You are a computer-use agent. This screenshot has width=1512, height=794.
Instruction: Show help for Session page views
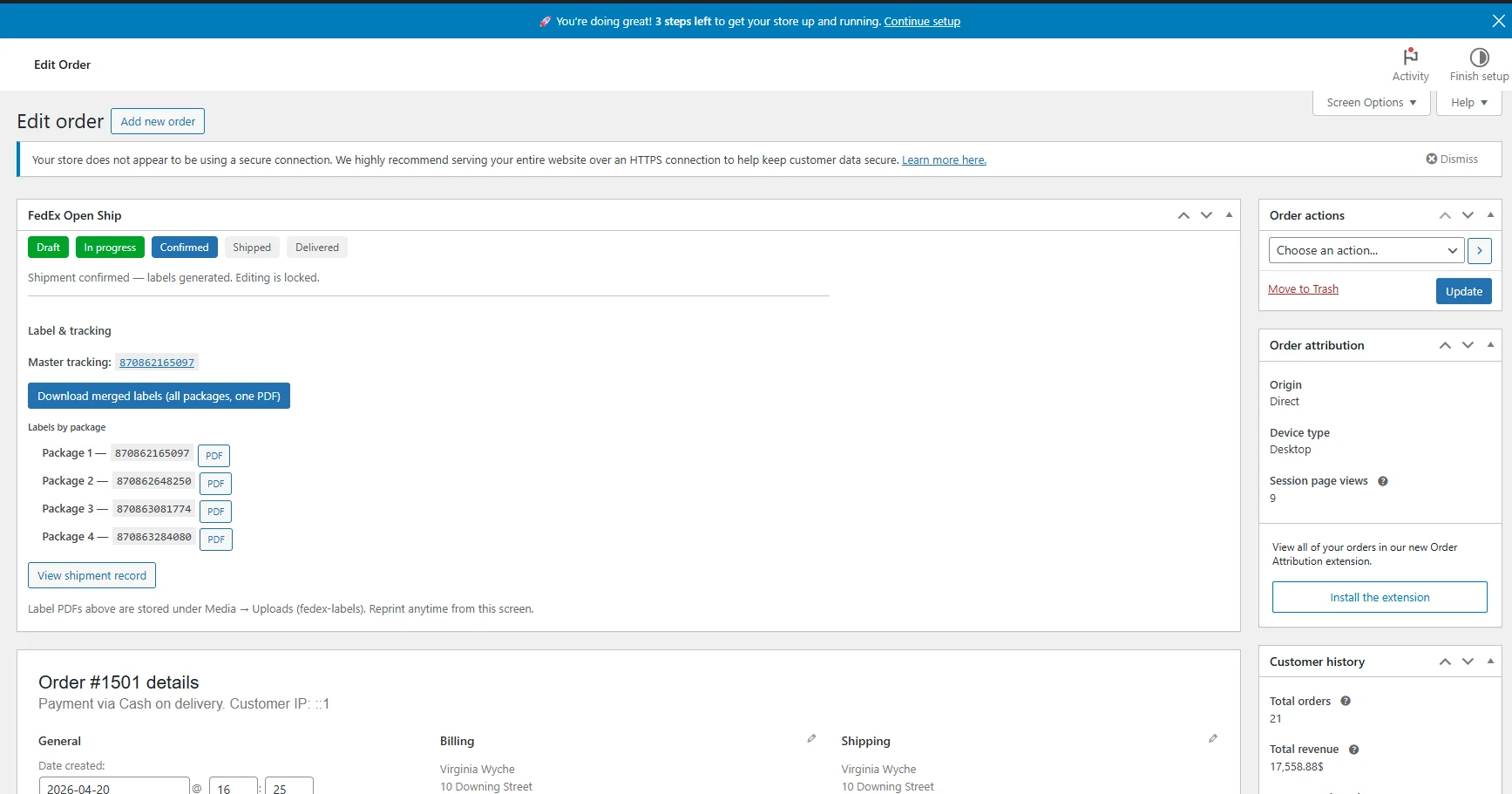pyautogui.click(x=1382, y=481)
